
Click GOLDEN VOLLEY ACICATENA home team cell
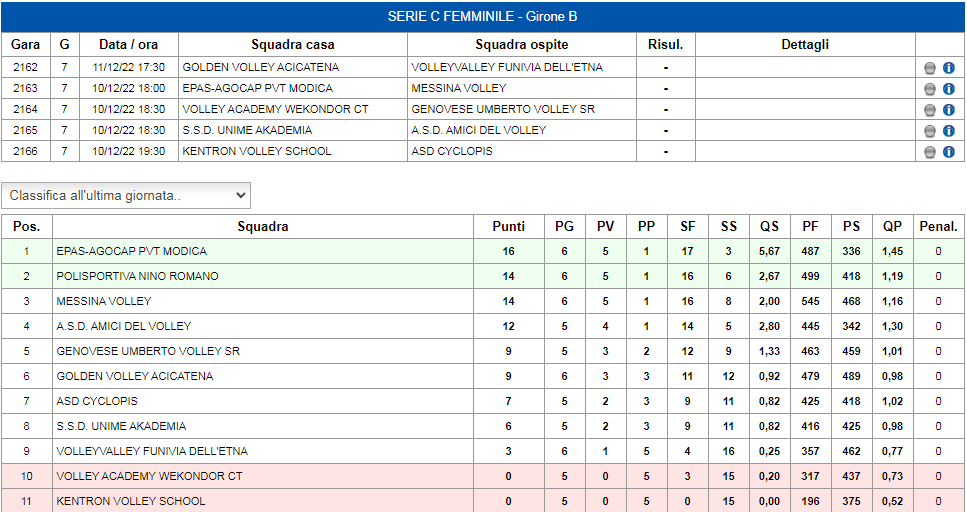(293, 67)
